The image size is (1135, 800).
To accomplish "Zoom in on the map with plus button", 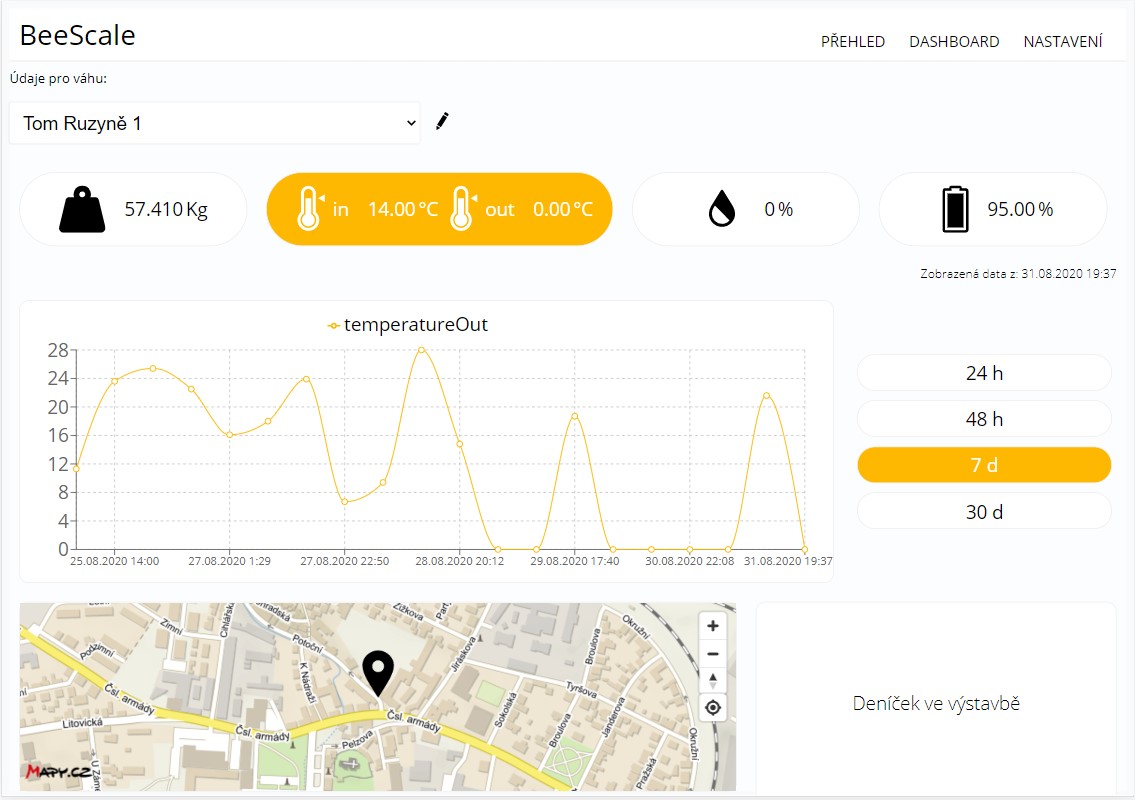I will coord(713,626).
